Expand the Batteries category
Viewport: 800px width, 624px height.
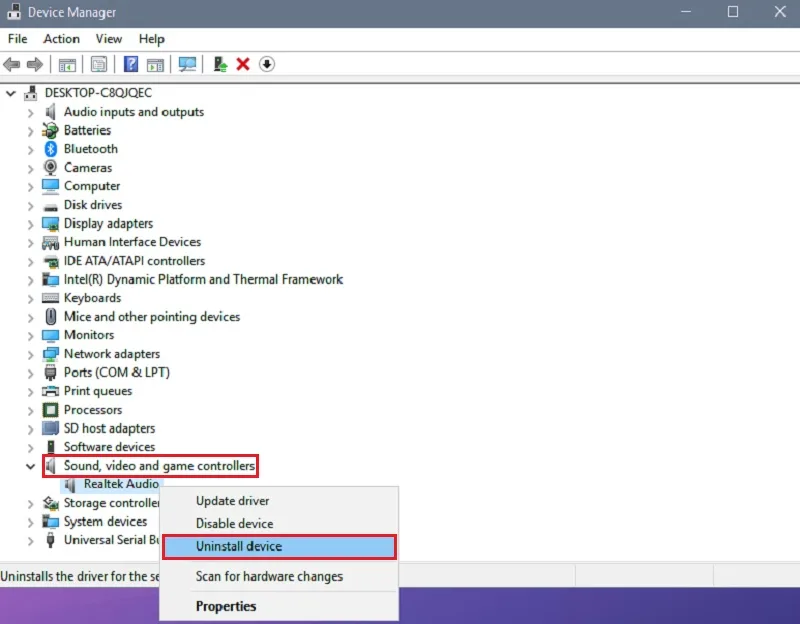30,131
